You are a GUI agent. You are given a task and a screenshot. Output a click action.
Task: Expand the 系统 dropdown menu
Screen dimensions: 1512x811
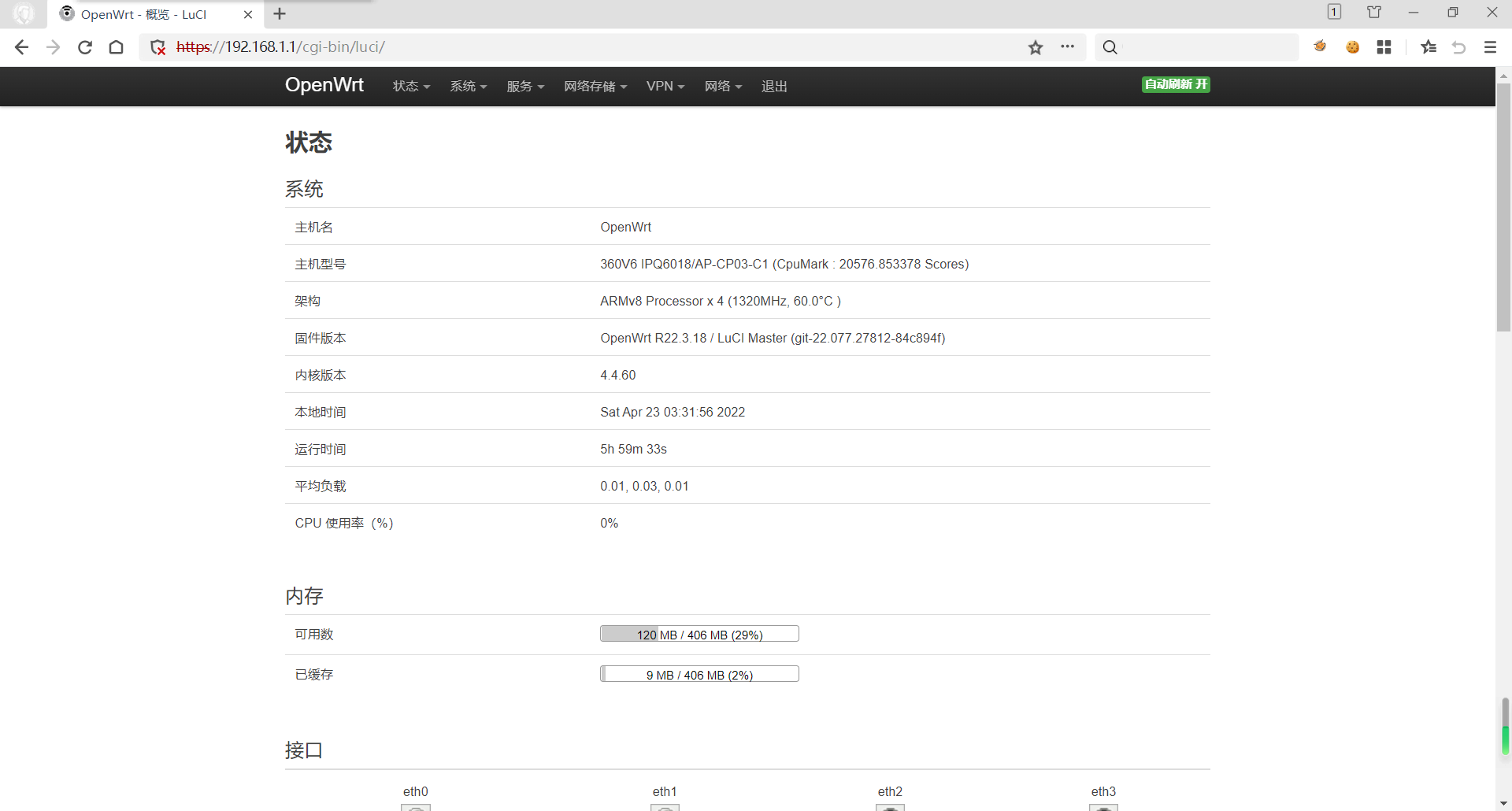pos(468,87)
